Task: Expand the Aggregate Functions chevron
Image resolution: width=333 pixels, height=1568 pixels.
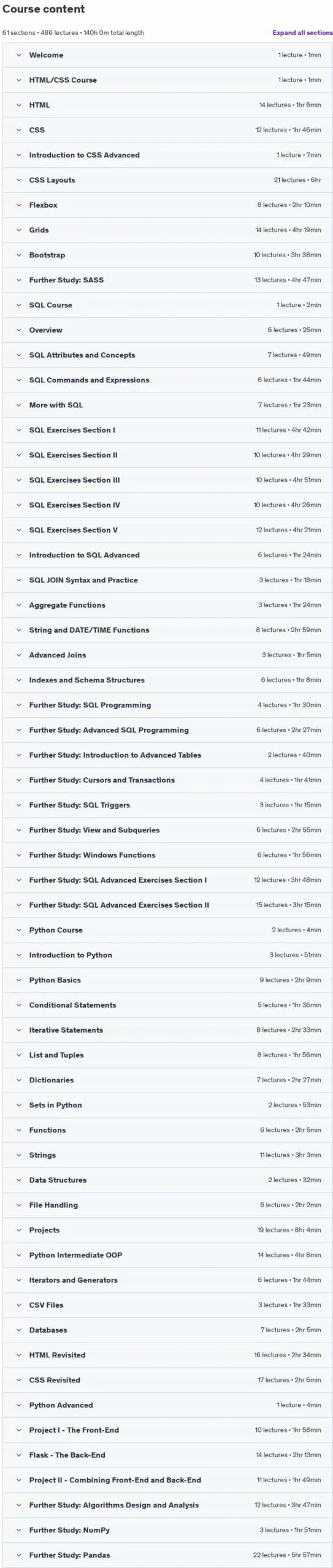Action: click(x=18, y=605)
